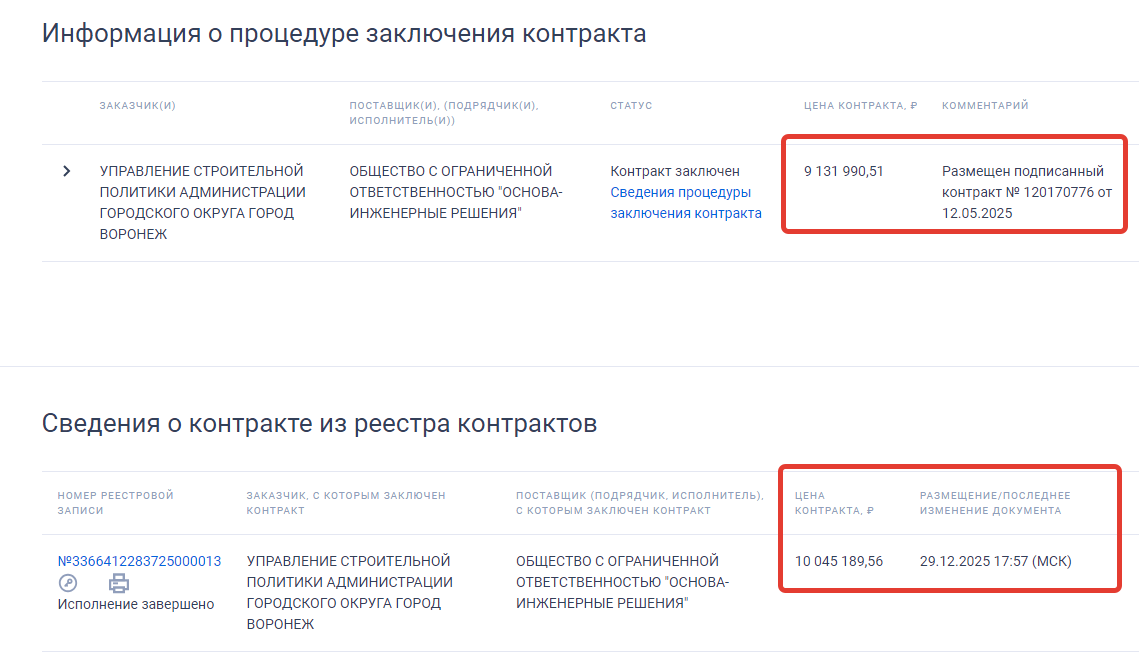
Task: Select registry contract price 10 045 189,56
Action: [x=838, y=561]
